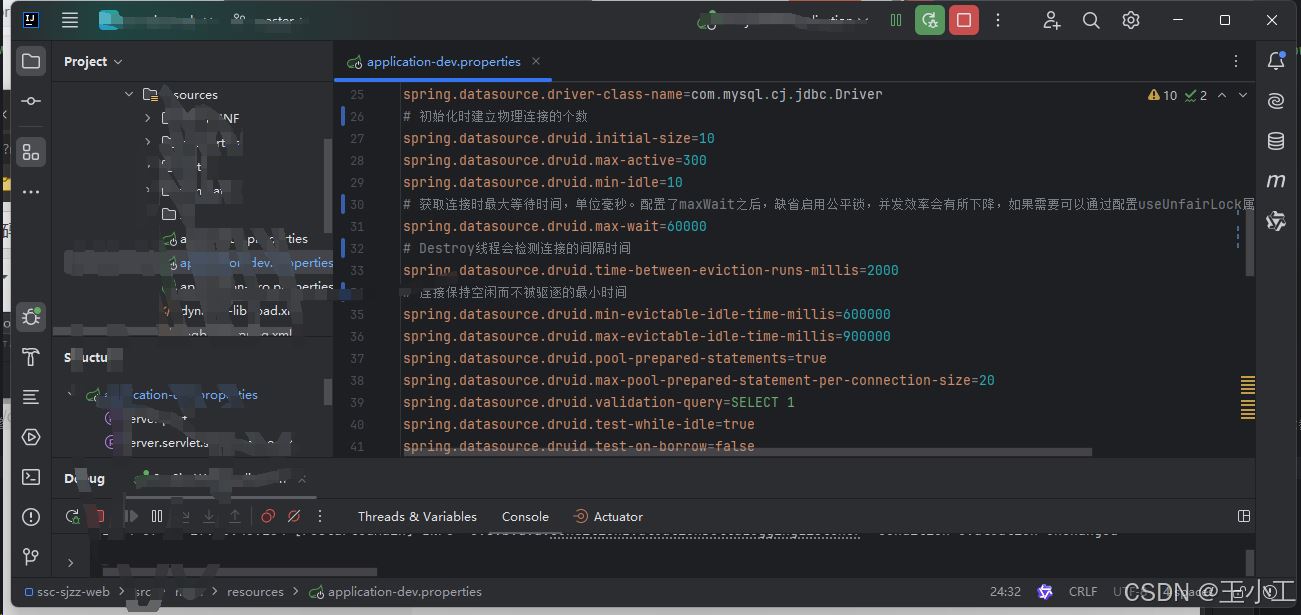Click application-dev.properties in breadcrumb bar
1301x615 pixels.
pyautogui.click(x=395, y=592)
